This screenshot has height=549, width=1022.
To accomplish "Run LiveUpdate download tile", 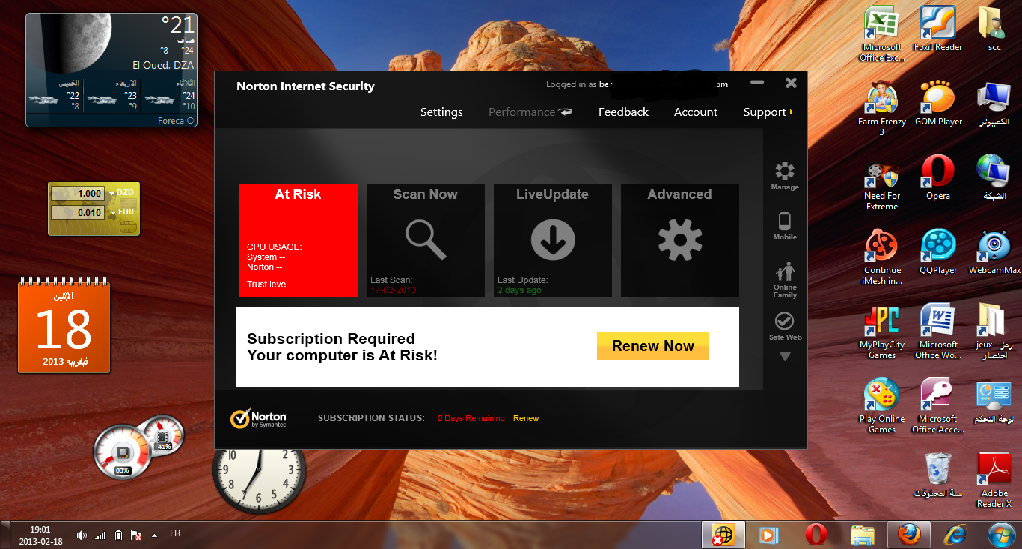I will (x=553, y=240).
